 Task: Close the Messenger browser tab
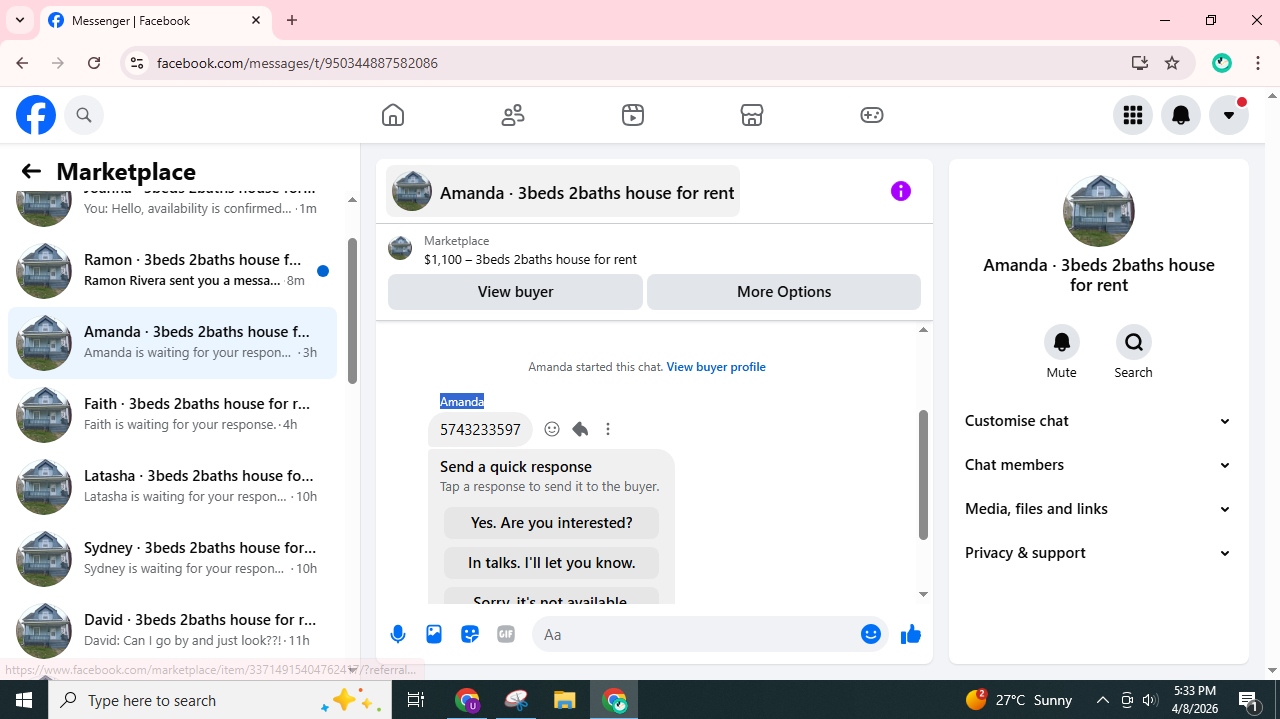coord(256,20)
